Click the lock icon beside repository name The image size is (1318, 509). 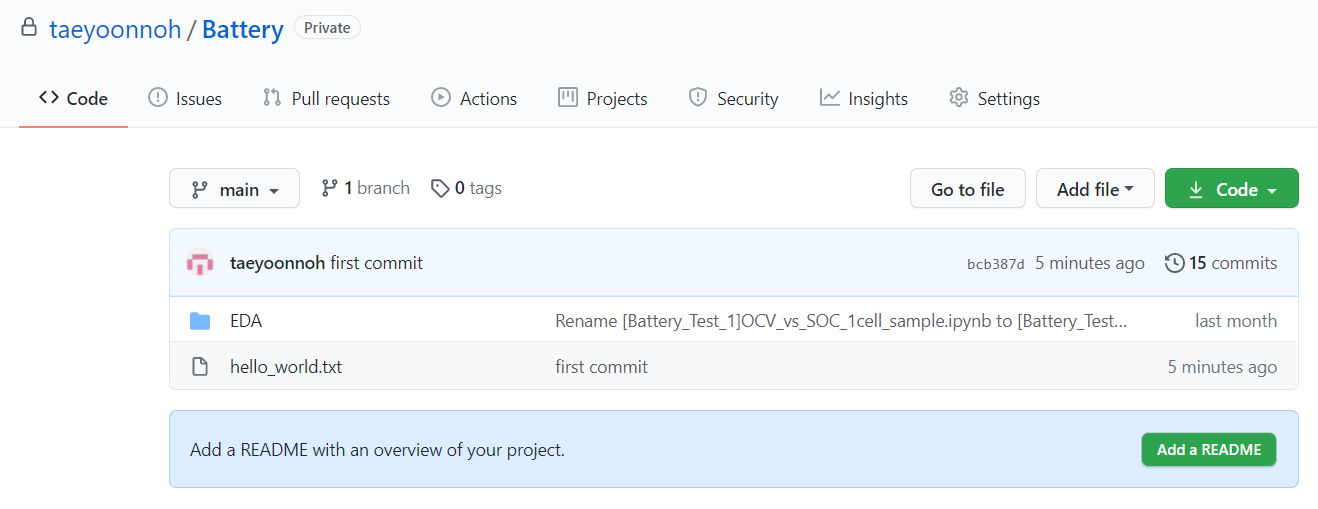pos(29,28)
